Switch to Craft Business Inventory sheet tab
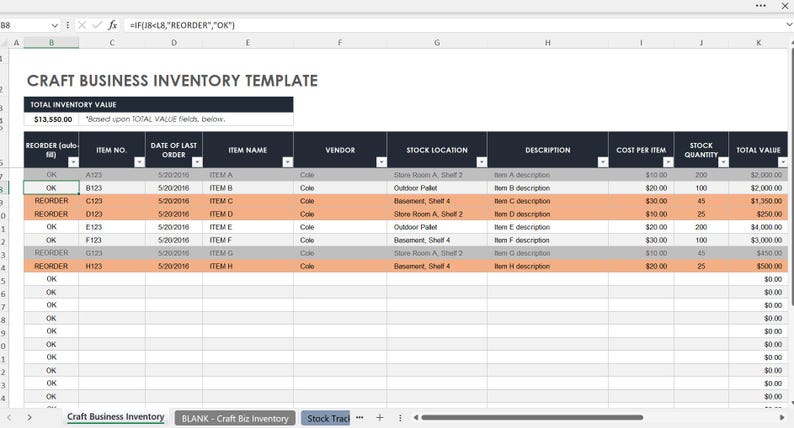Viewport: 794px width, 428px height. (x=115, y=417)
